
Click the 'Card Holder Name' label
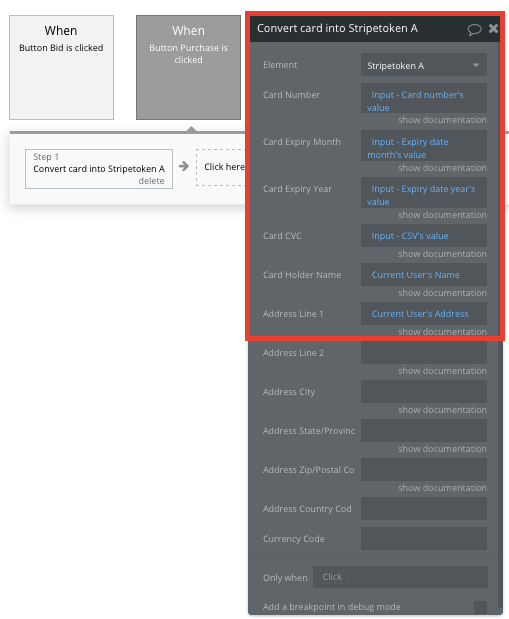302,275
